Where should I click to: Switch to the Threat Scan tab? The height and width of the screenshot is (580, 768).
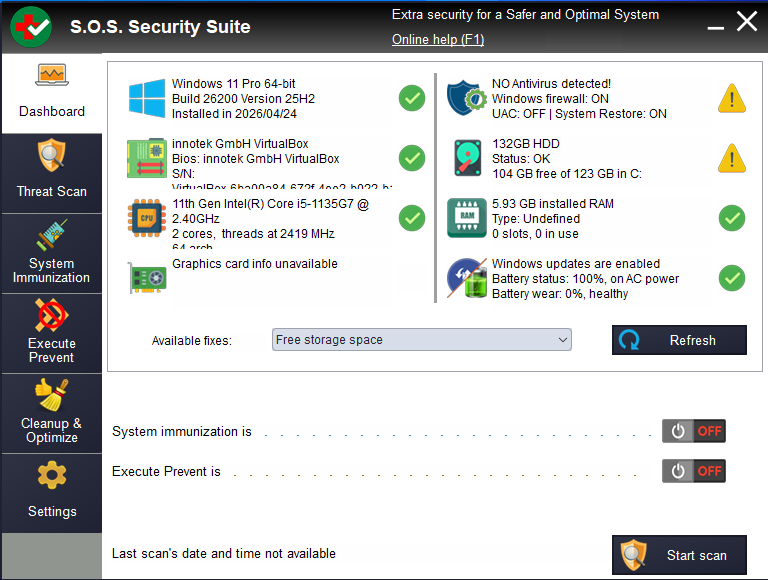tap(51, 173)
